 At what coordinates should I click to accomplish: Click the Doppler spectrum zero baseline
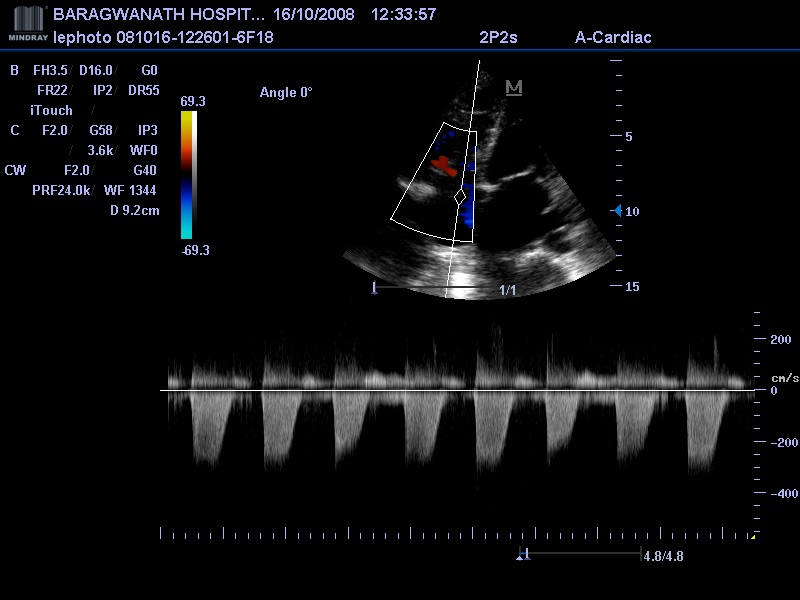coord(457,390)
